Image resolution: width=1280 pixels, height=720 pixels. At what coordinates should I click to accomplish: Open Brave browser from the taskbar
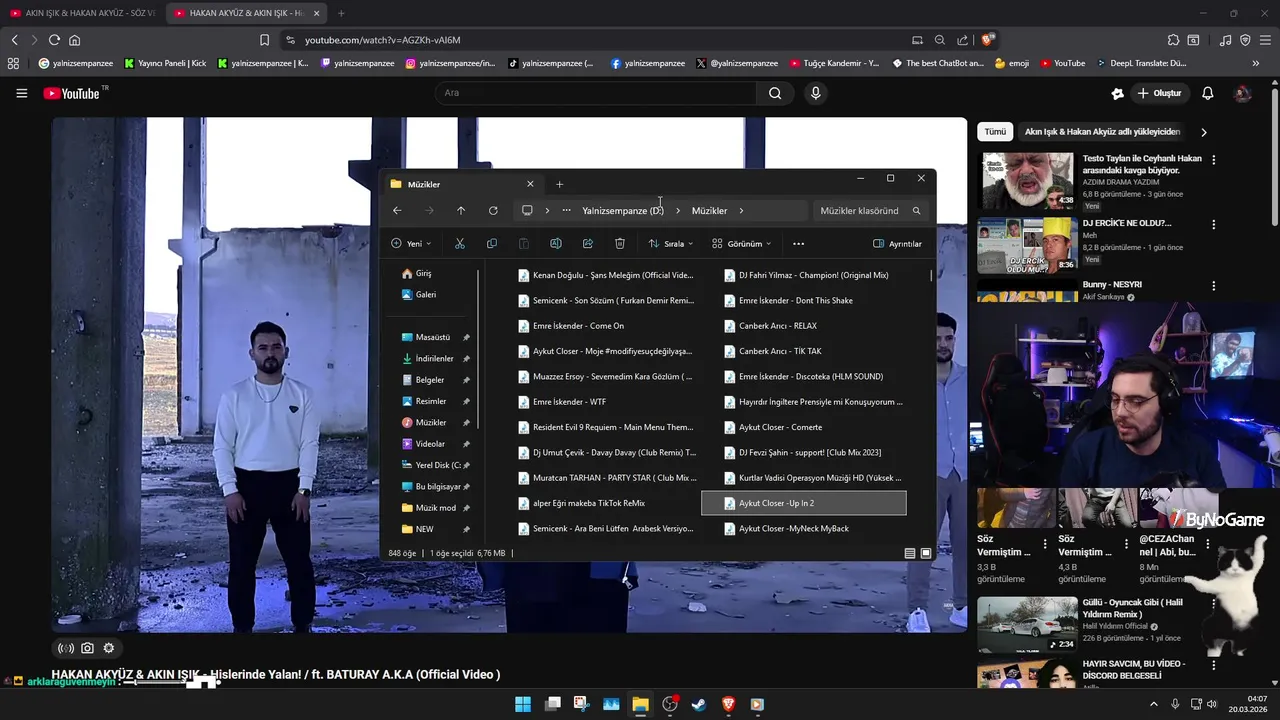coord(728,704)
